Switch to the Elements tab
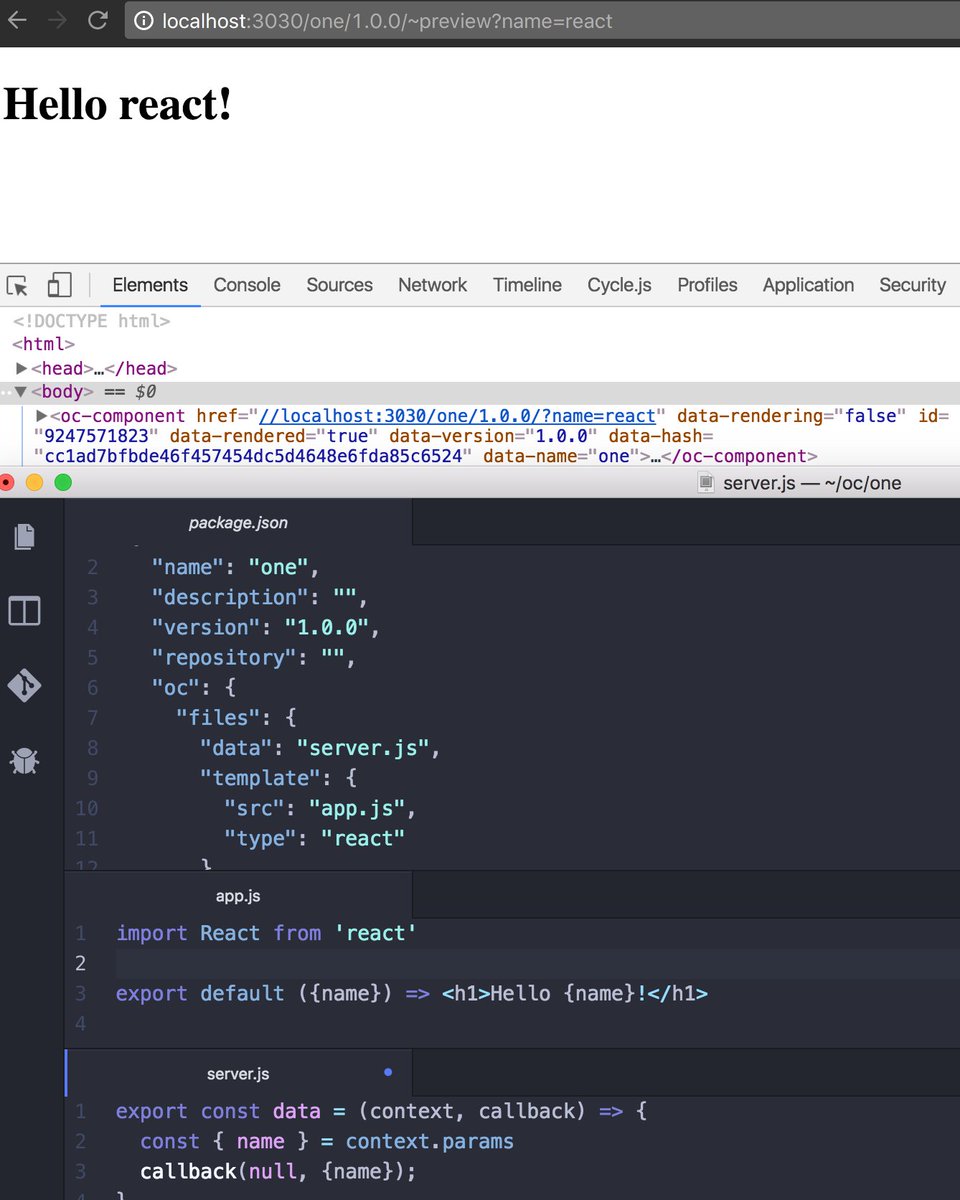The image size is (960, 1200). (150, 285)
